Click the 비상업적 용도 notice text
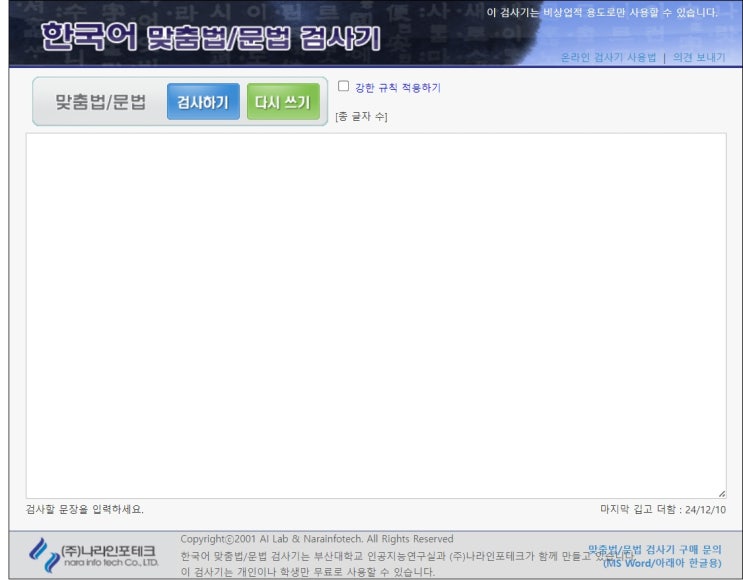The height and width of the screenshot is (580, 743). 602,12
